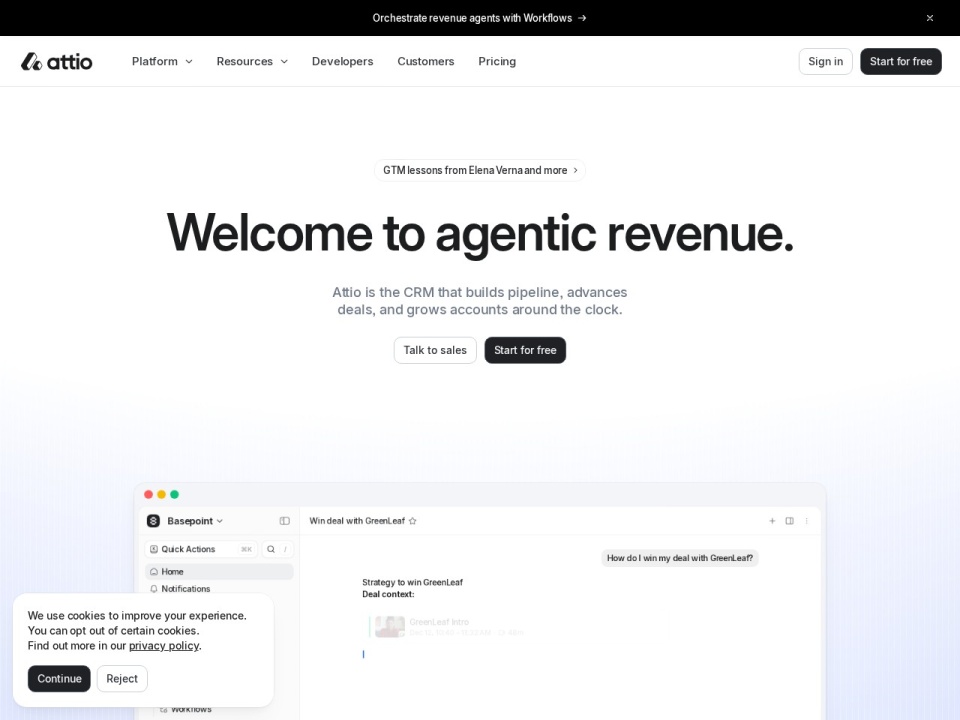Click the plus icon in chat header
960x720 pixels.
point(772,521)
